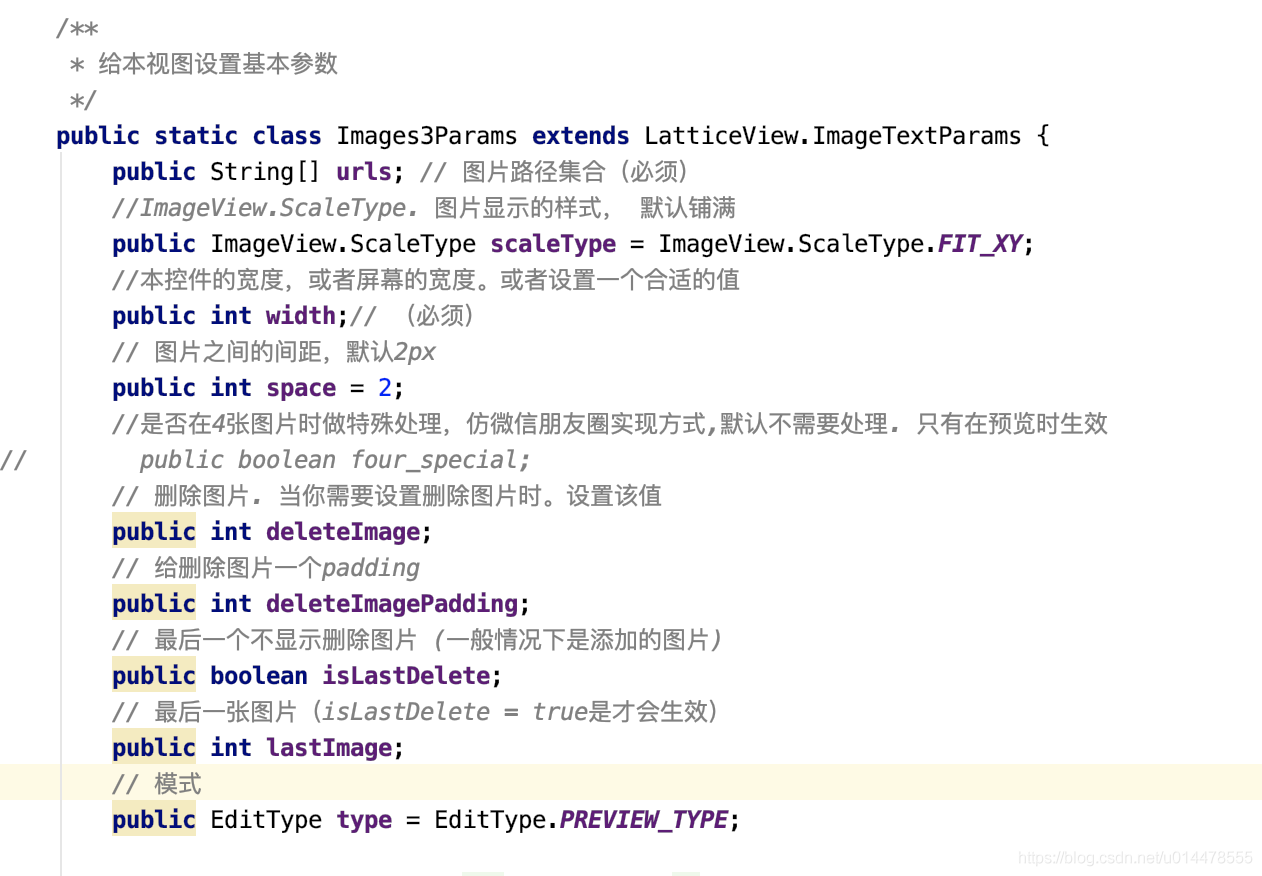
Task: Click the deleteImage field name
Action: [x=343, y=532]
